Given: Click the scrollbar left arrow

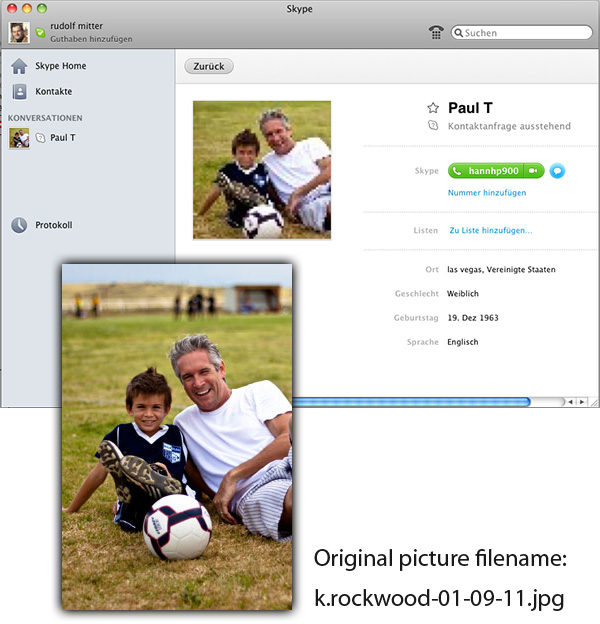Looking at the screenshot, I should [570, 402].
